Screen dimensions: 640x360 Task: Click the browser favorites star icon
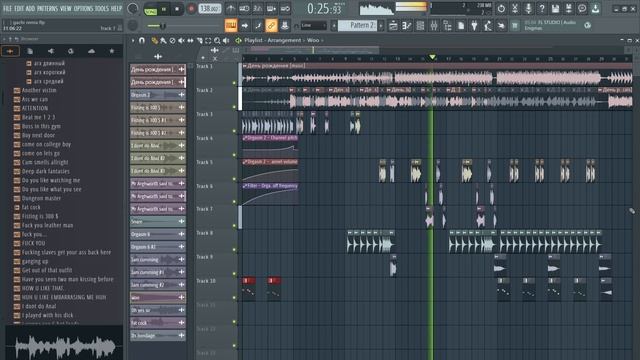pos(111,51)
